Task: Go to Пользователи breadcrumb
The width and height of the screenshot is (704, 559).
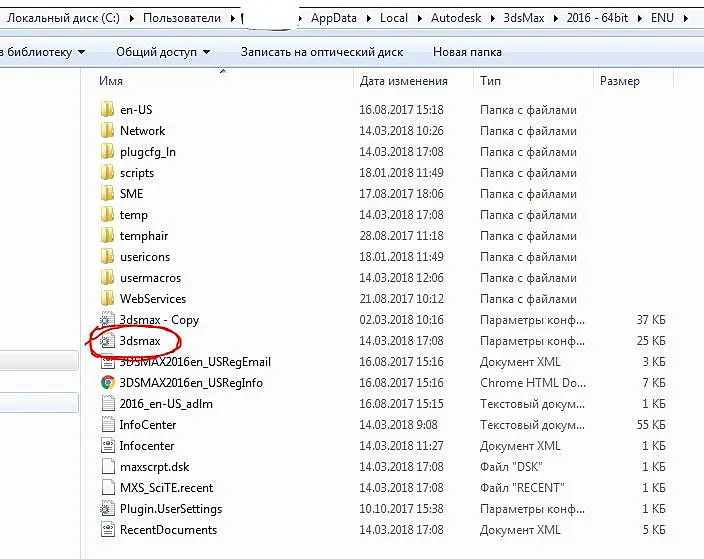Action: [x=182, y=18]
